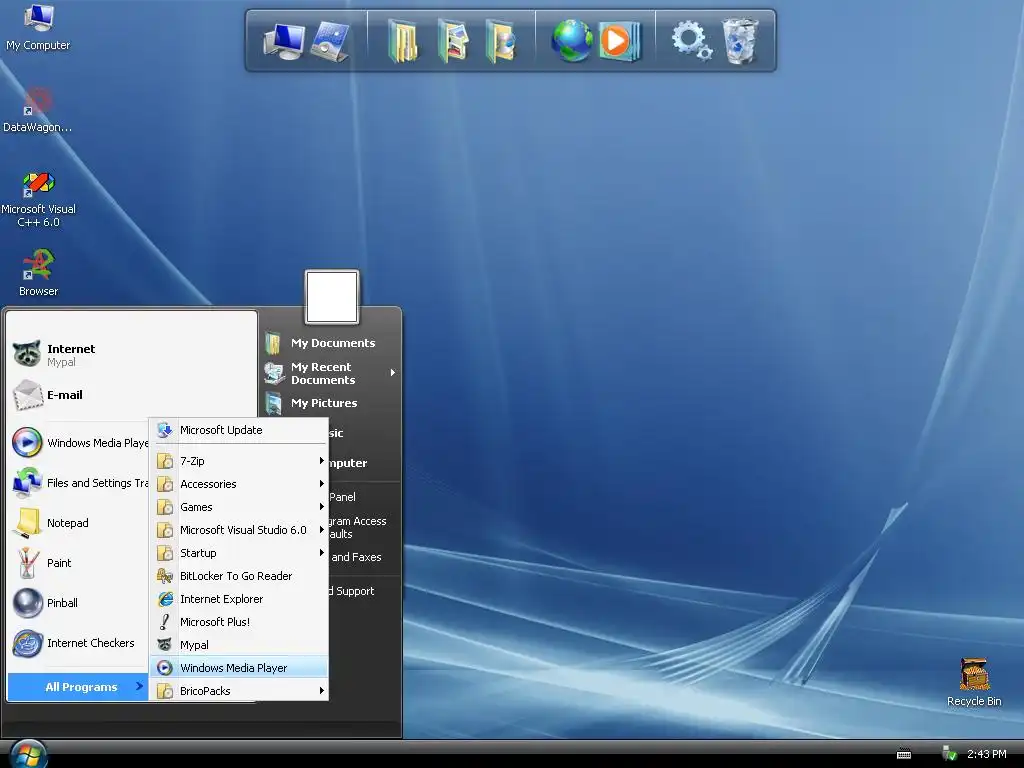Open the recycle bin icon in dock

(x=740, y=40)
